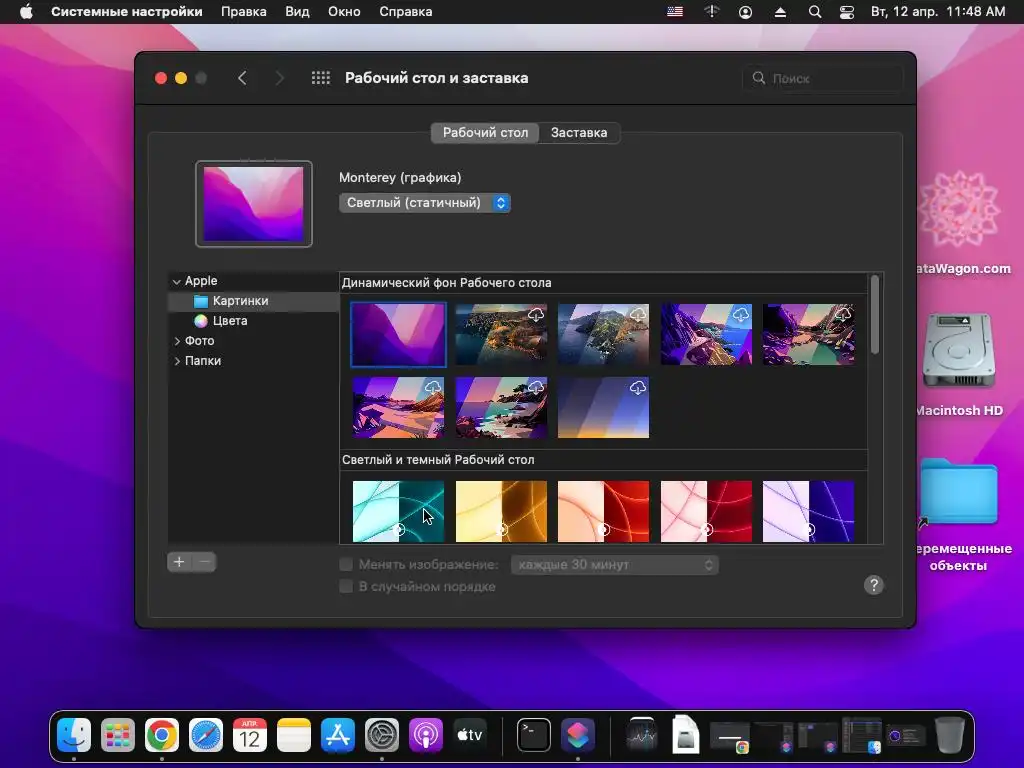Click the date and time clock
Viewport: 1024px width, 768px height.
click(938, 12)
